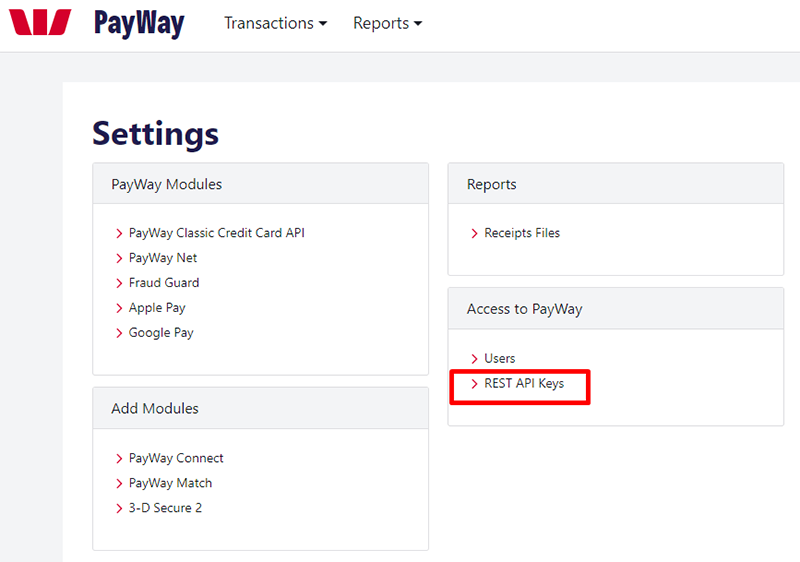Click the PayWay Modules panel header

pyautogui.click(x=260, y=184)
